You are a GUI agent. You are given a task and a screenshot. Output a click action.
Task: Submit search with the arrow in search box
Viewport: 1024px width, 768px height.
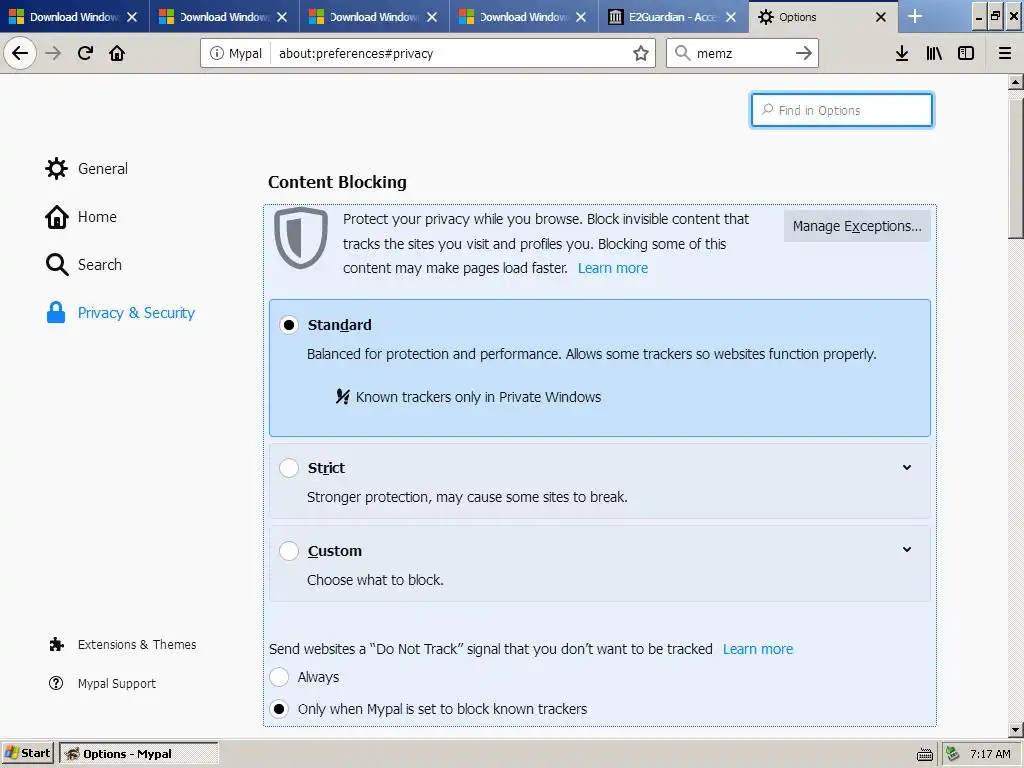click(804, 54)
